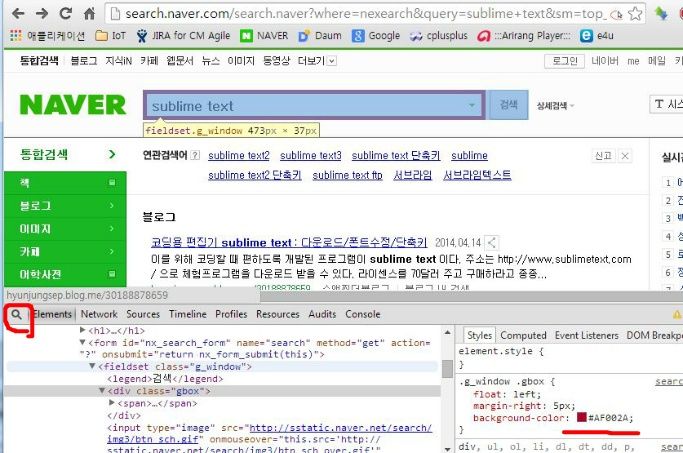This screenshot has width=683, height=453.
Task: Open the Google bookmark
Action: (x=376, y=36)
